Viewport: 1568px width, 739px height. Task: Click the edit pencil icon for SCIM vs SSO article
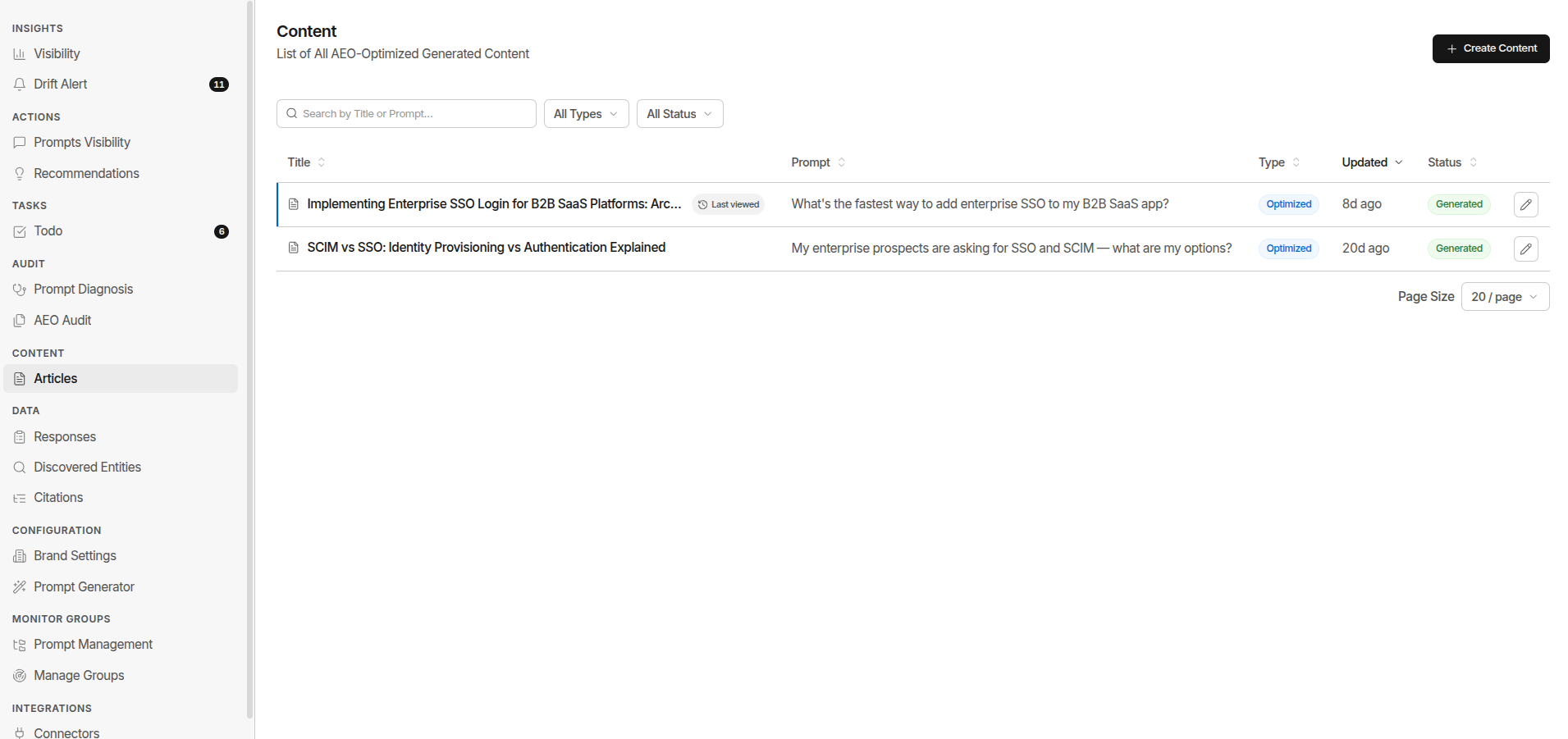[1525, 249]
